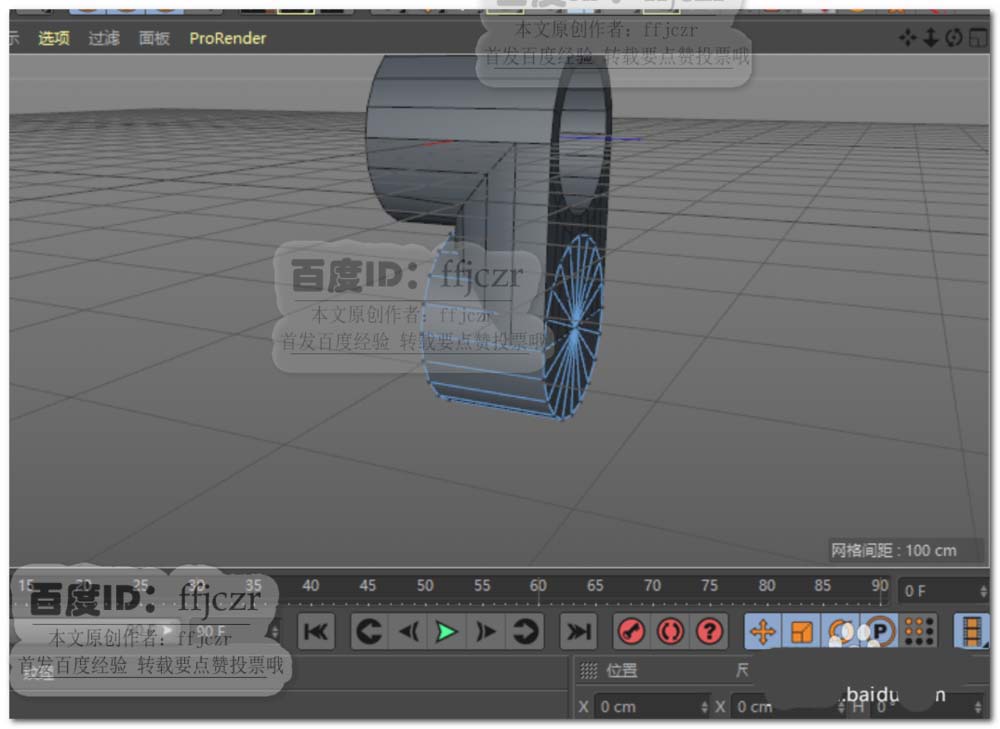Toggle point level animation dots icon
The width and height of the screenshot is (1000, 729).
point(919,631)
